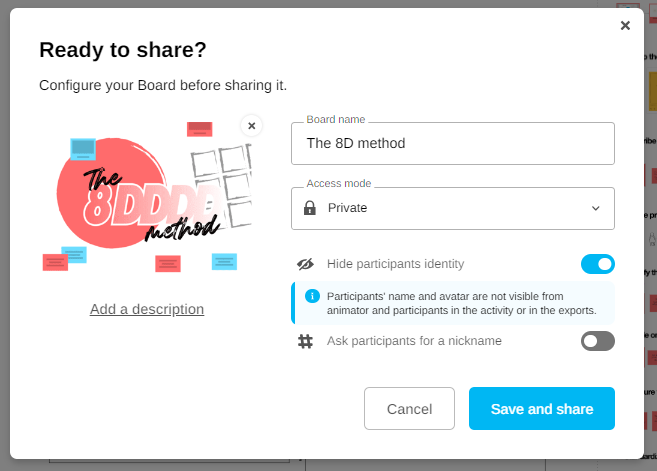The image size is (657, 471).
Task: Click the Ask participants for a nickname label
Action: (x=414, y=341)
